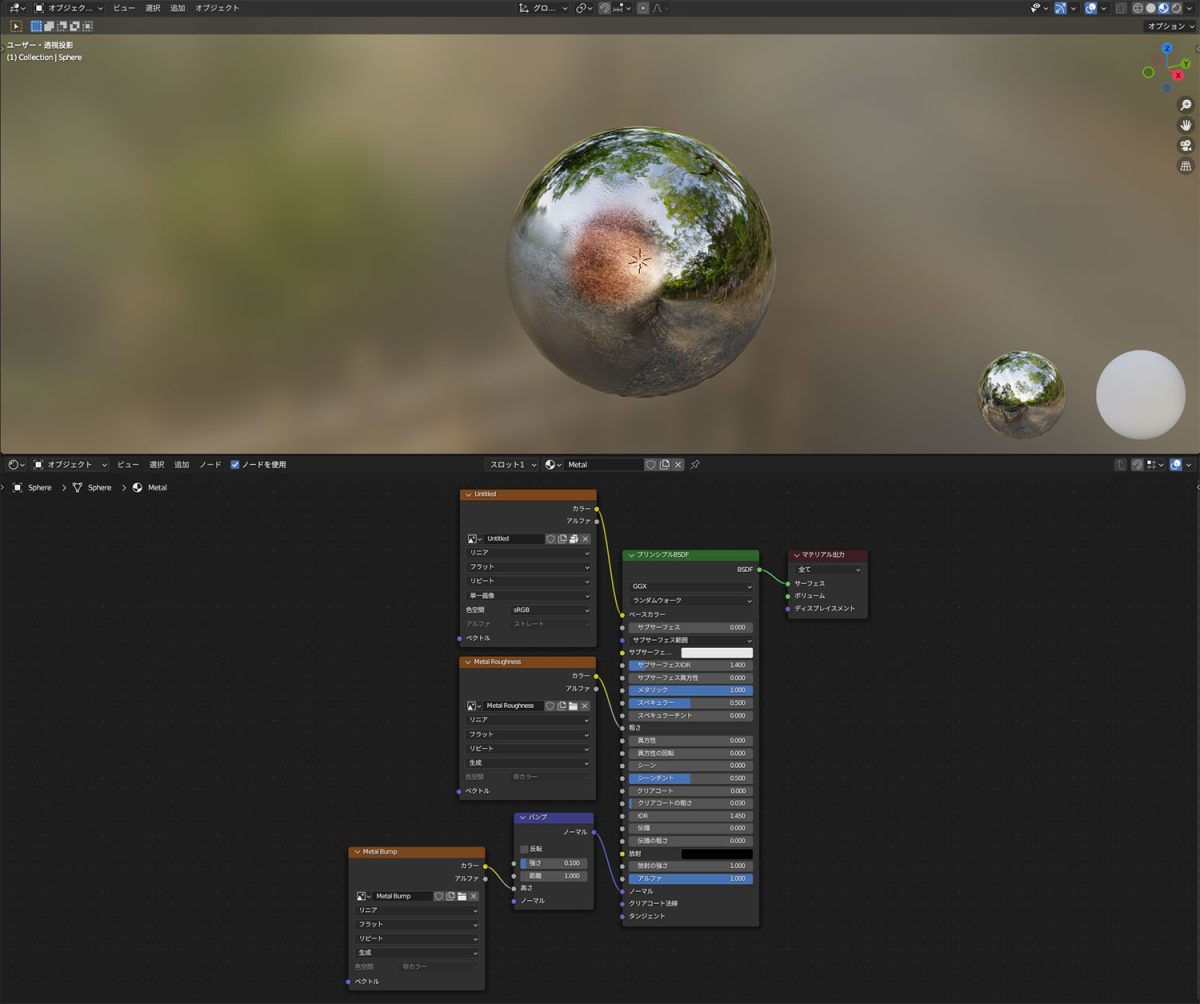Unlink image with X in Metal Bump node

[x=475, y=896]
